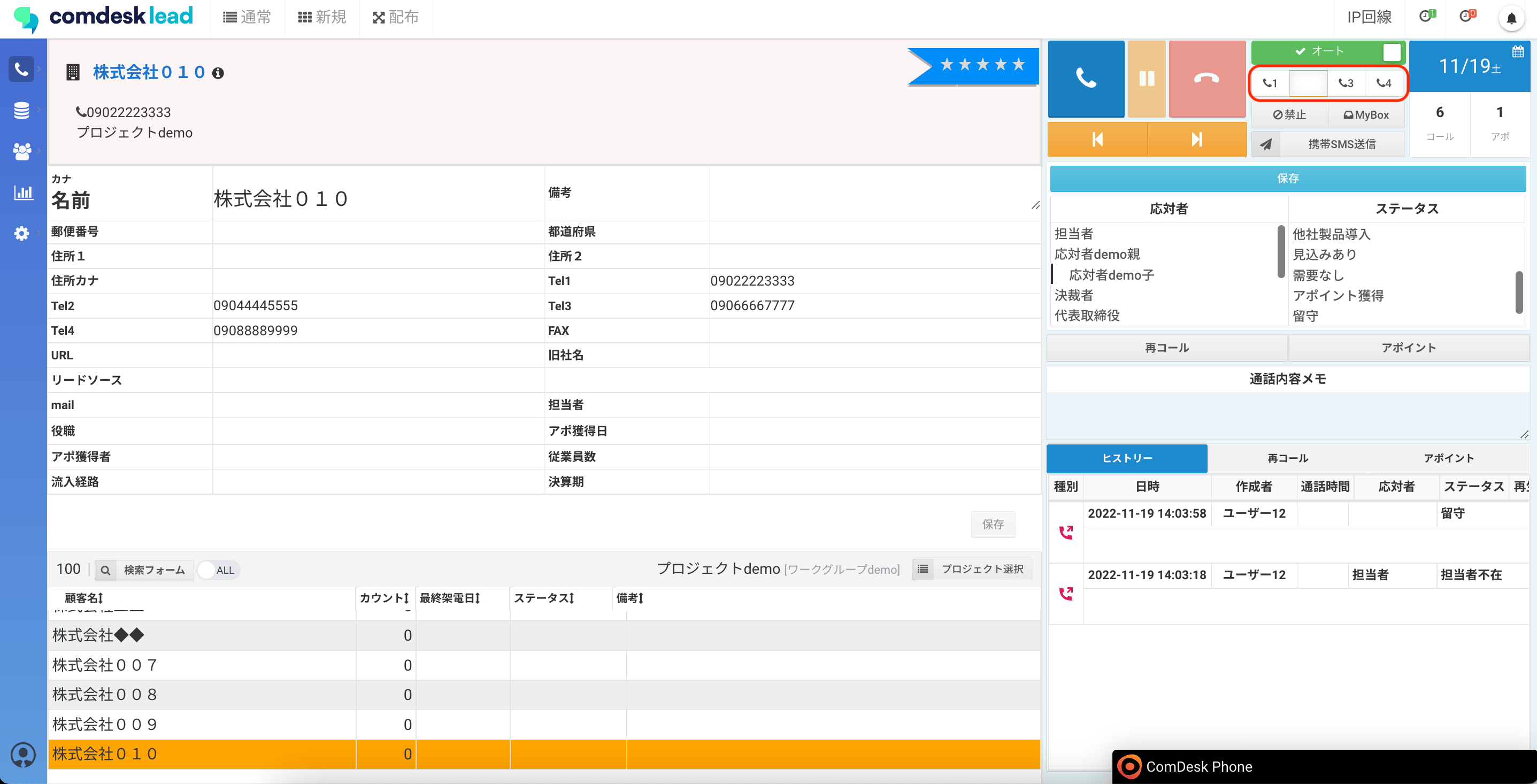Sort by カウント column

tap(385, 598)
